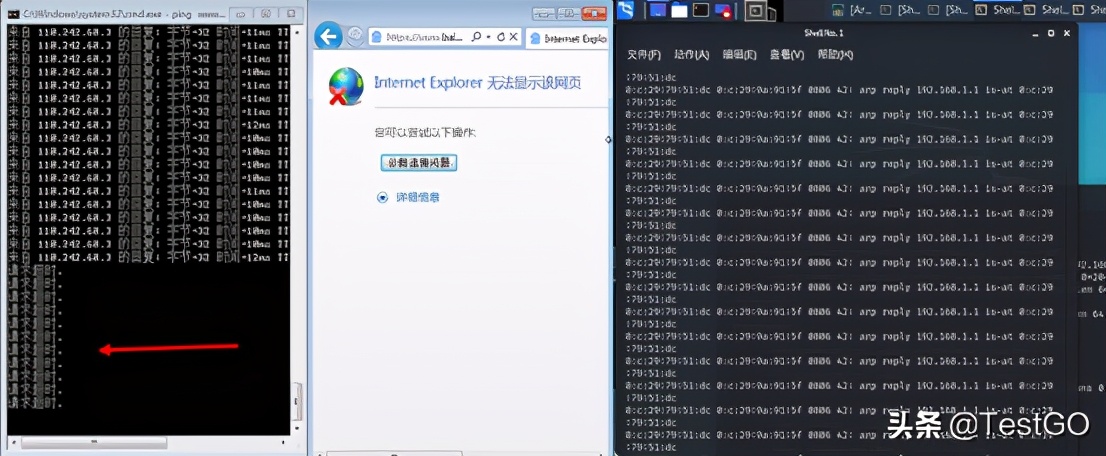Stop loading with the address bar X
The width and height of the screenshot is (1106, 456).
(514, 37)
